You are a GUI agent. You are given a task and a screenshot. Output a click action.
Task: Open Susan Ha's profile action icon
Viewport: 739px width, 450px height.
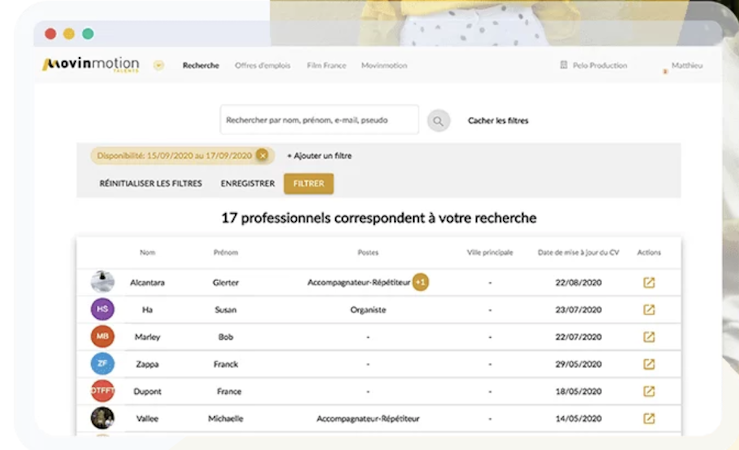[649, 310]
